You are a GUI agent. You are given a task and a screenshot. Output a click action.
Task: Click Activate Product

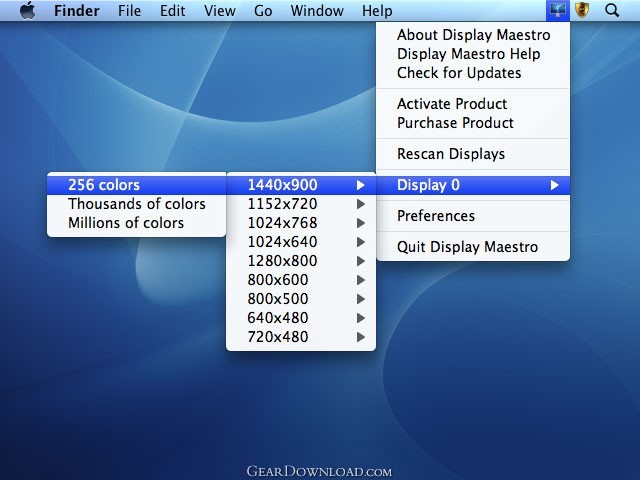click(x=452, y=104)
